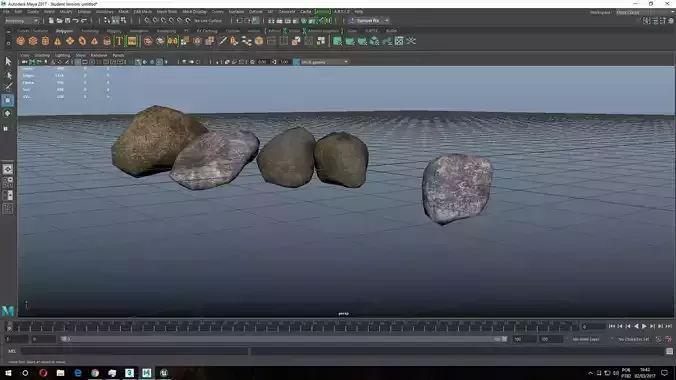Click the New Scene icon

click(51, 21)
